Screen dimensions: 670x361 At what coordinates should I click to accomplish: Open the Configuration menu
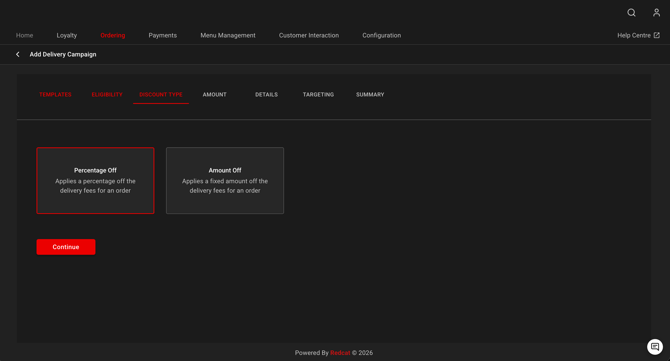(x=382, y=35)
